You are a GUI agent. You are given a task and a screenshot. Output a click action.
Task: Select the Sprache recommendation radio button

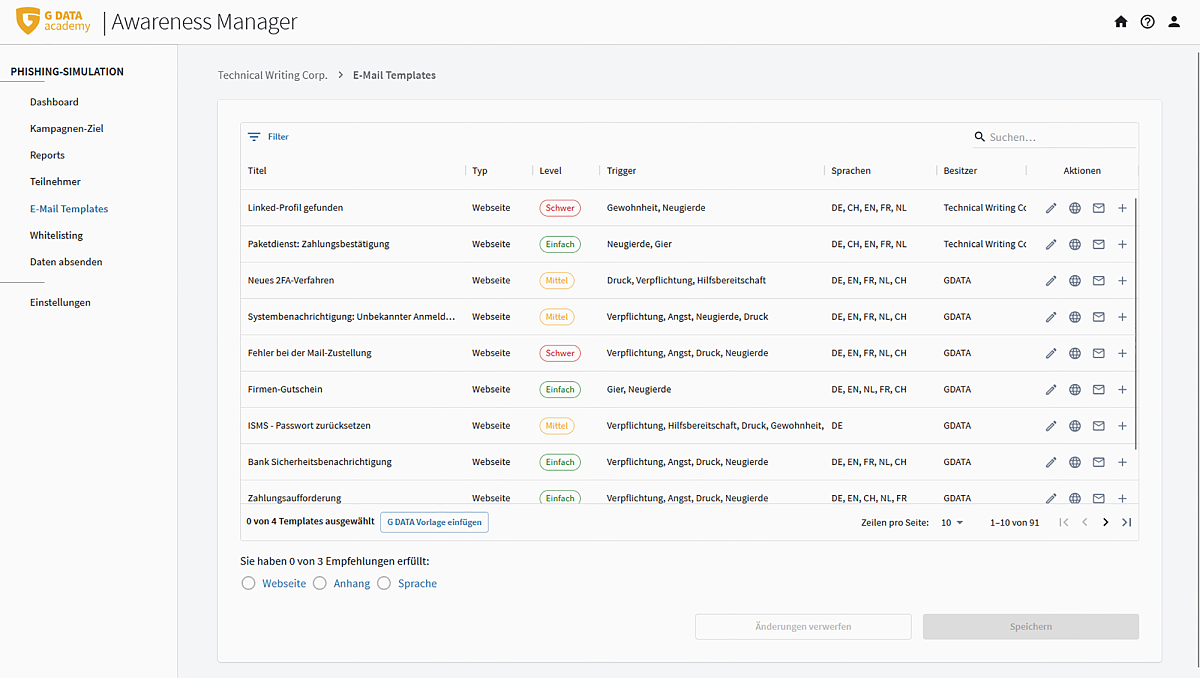[x=384, y=583]
